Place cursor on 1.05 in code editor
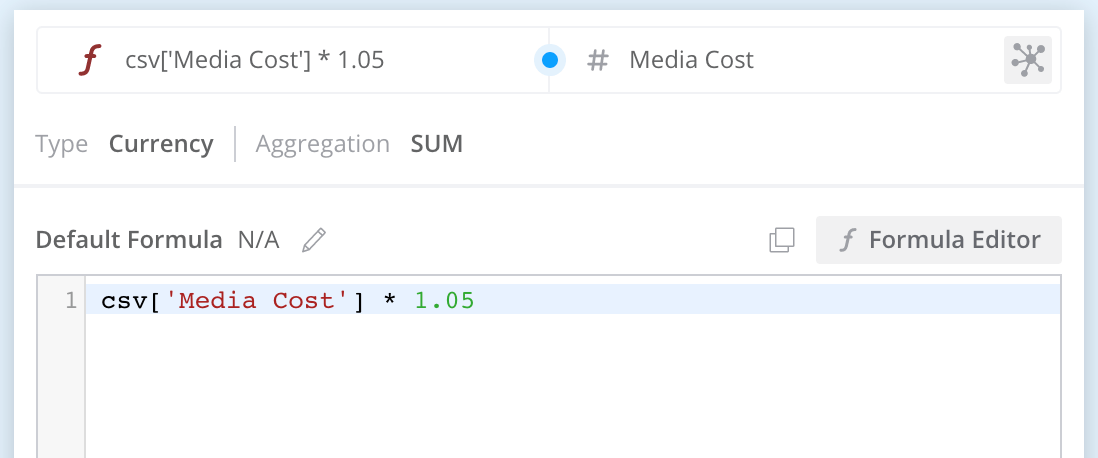The width and height of the screenshot is (1098, 458). pos(444,300)
